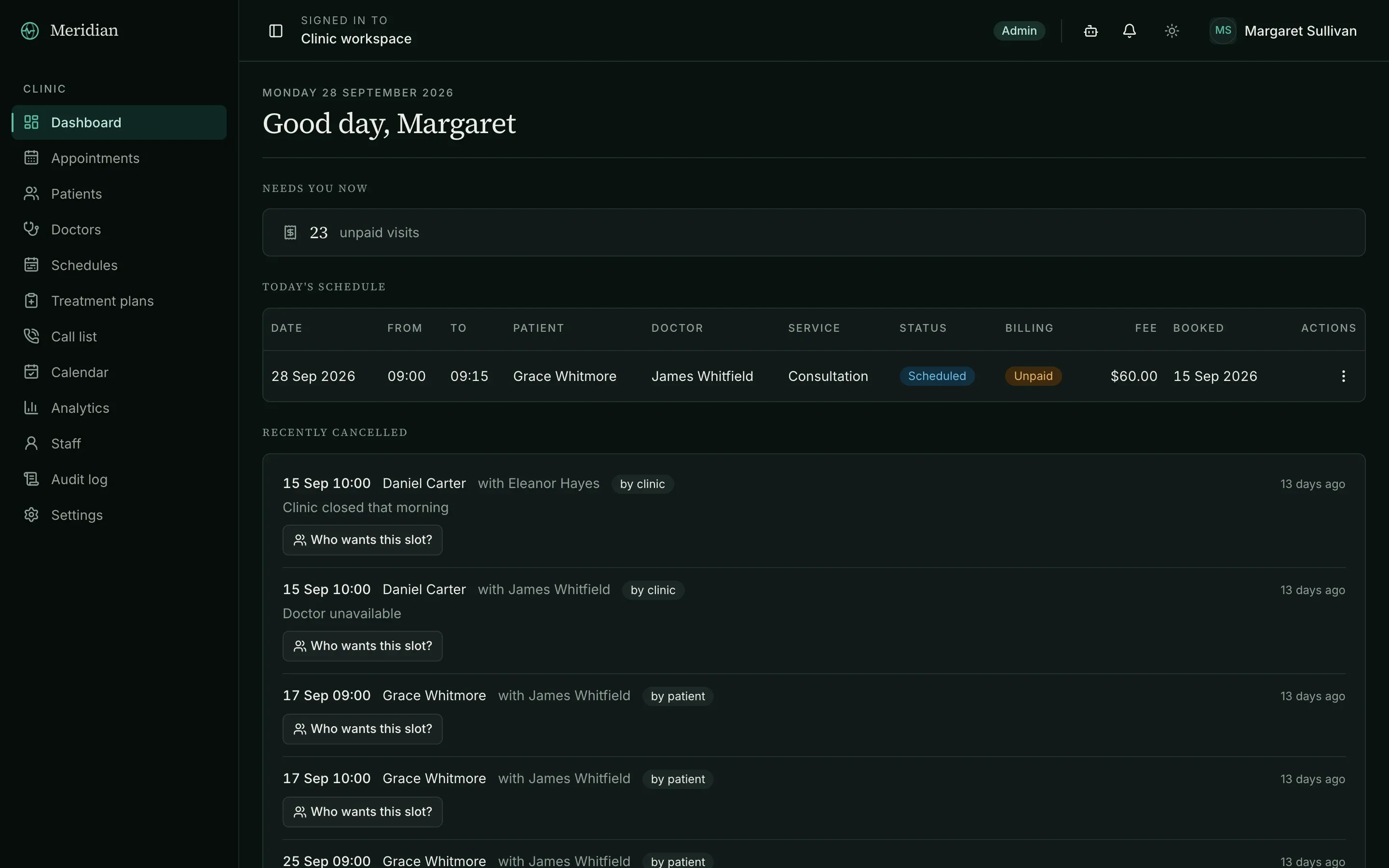This screenshot has width=1389, height=868.
Task: Click the Appointments calendar icon
Action: click(31, 158)
